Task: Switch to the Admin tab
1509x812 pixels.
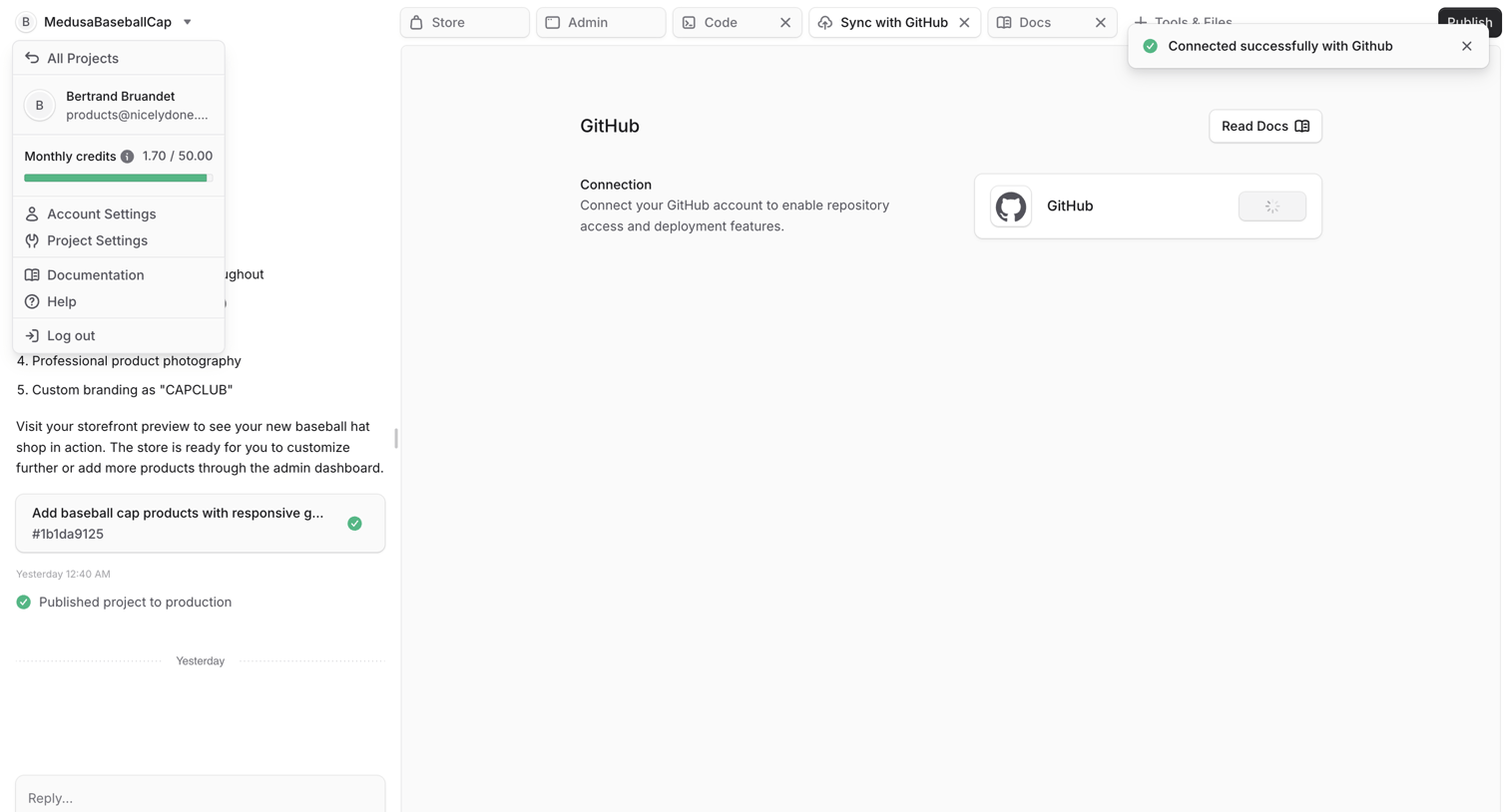Action: 601,22
